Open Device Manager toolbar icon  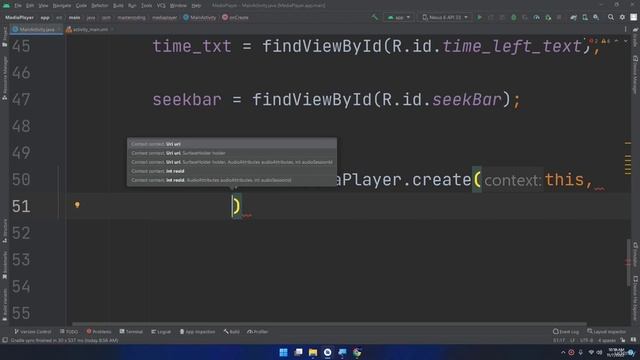click(x=585, y=18)
